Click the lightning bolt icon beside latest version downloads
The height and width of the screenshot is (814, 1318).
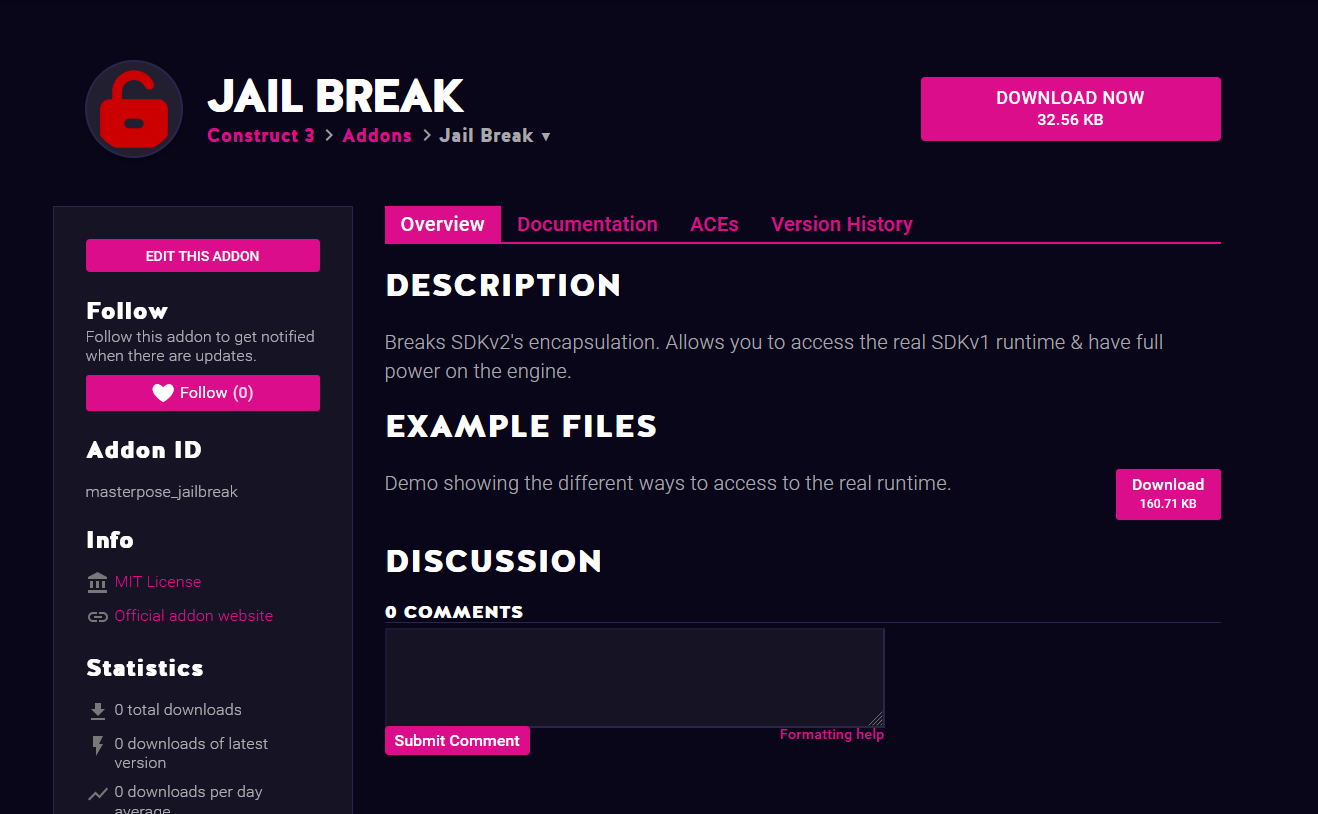point(97,745)
